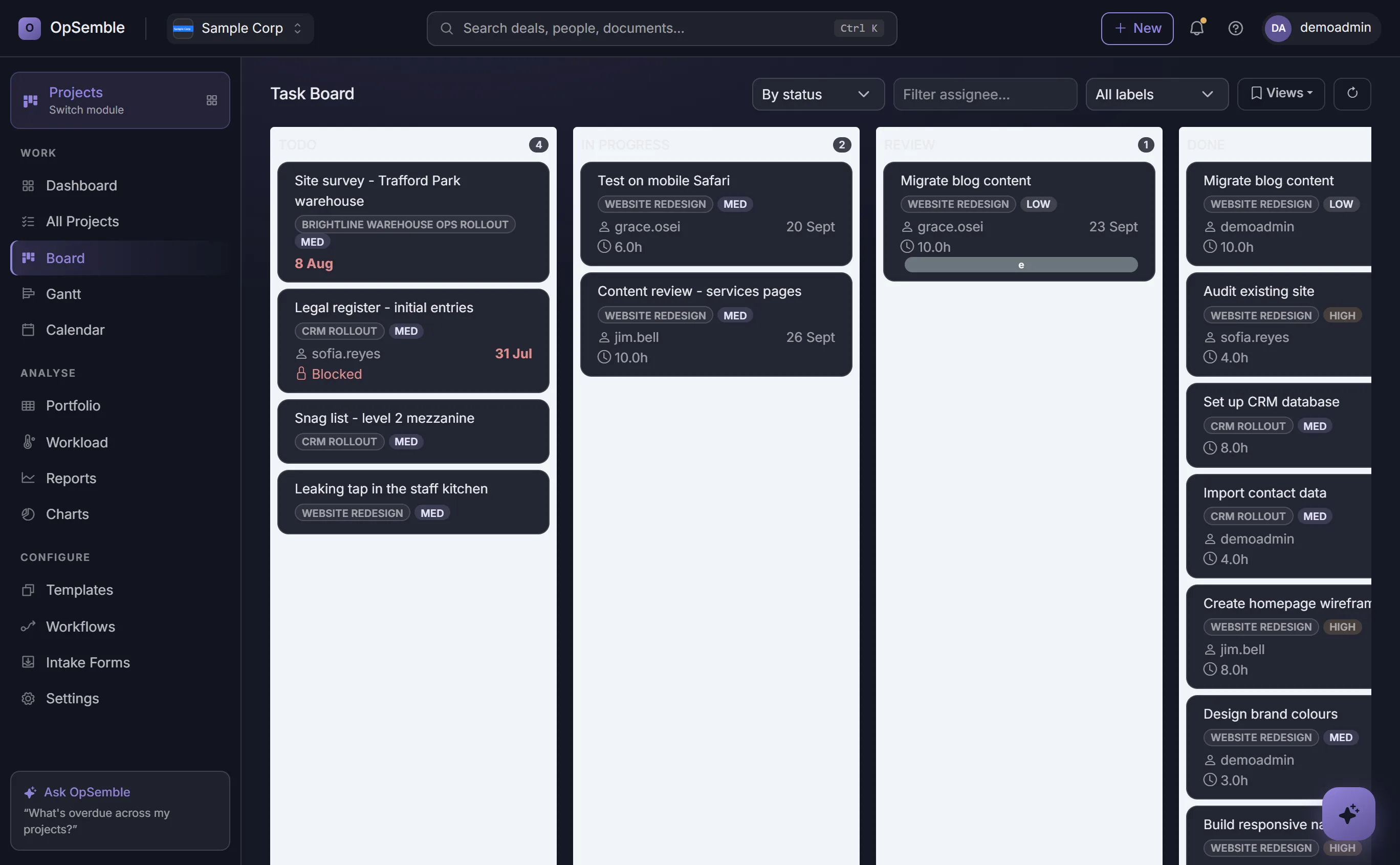
Task: Click the Ask OpSemble sparkle icon
Action: [x=30, y=792]
